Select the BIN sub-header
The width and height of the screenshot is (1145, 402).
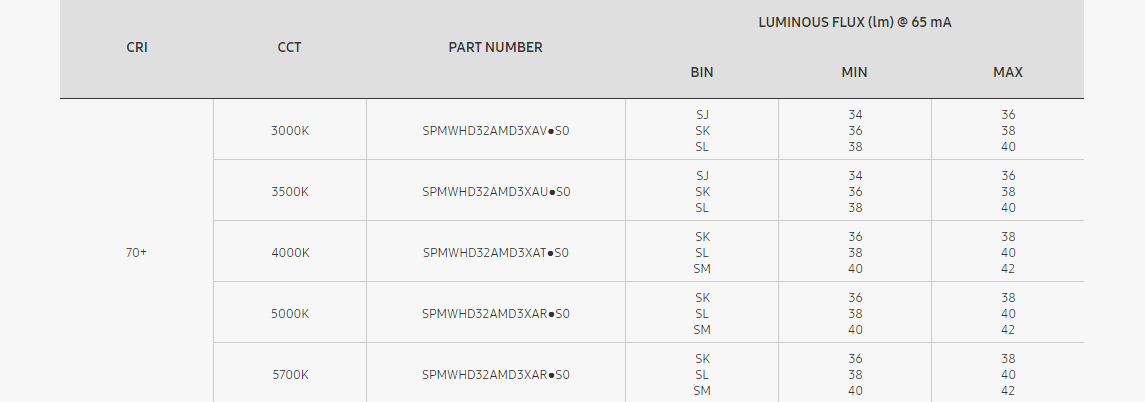point(702,72)
